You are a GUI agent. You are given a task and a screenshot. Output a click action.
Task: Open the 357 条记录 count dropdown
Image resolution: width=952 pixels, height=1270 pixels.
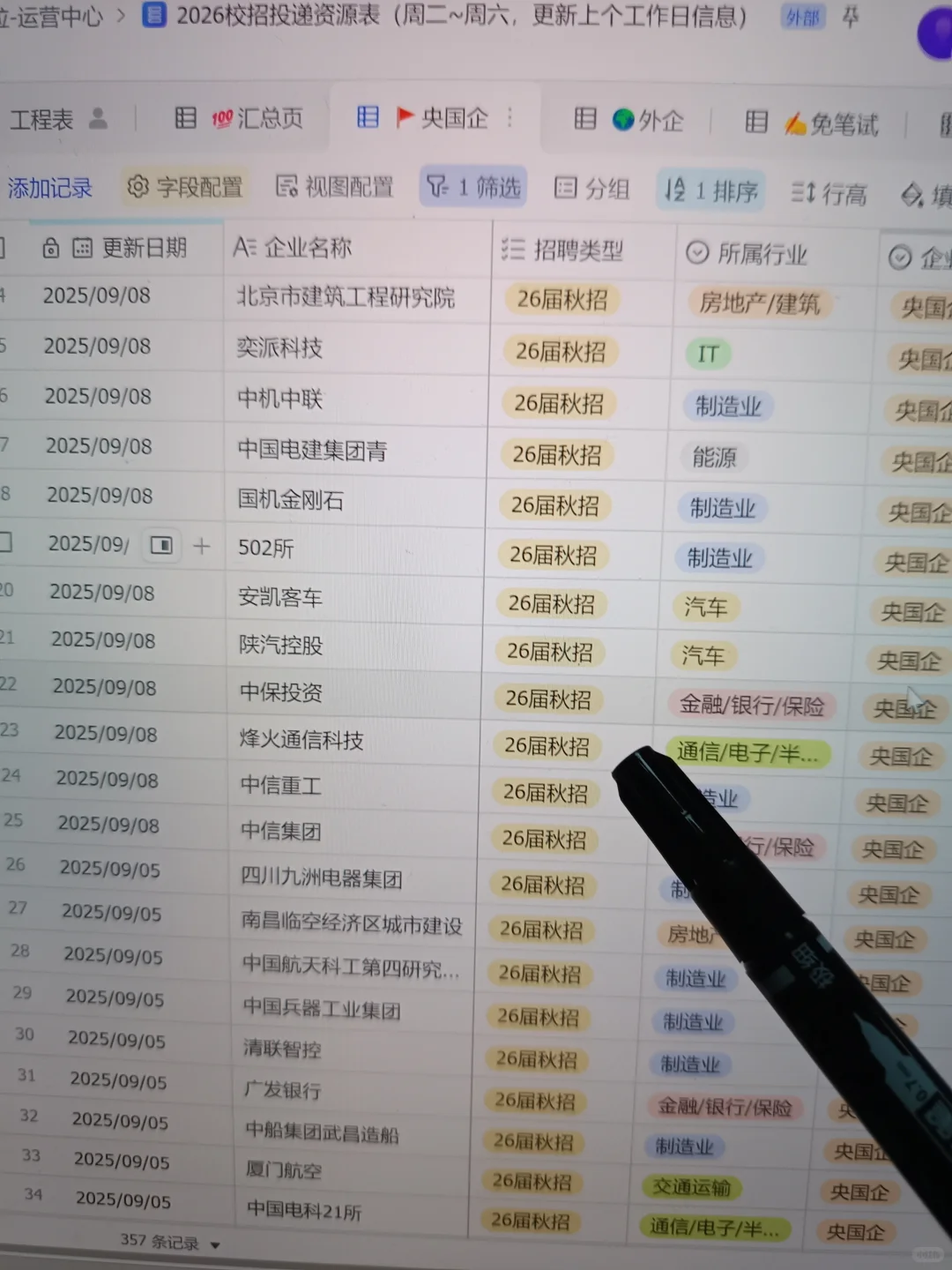click(x=171, y=1243)
